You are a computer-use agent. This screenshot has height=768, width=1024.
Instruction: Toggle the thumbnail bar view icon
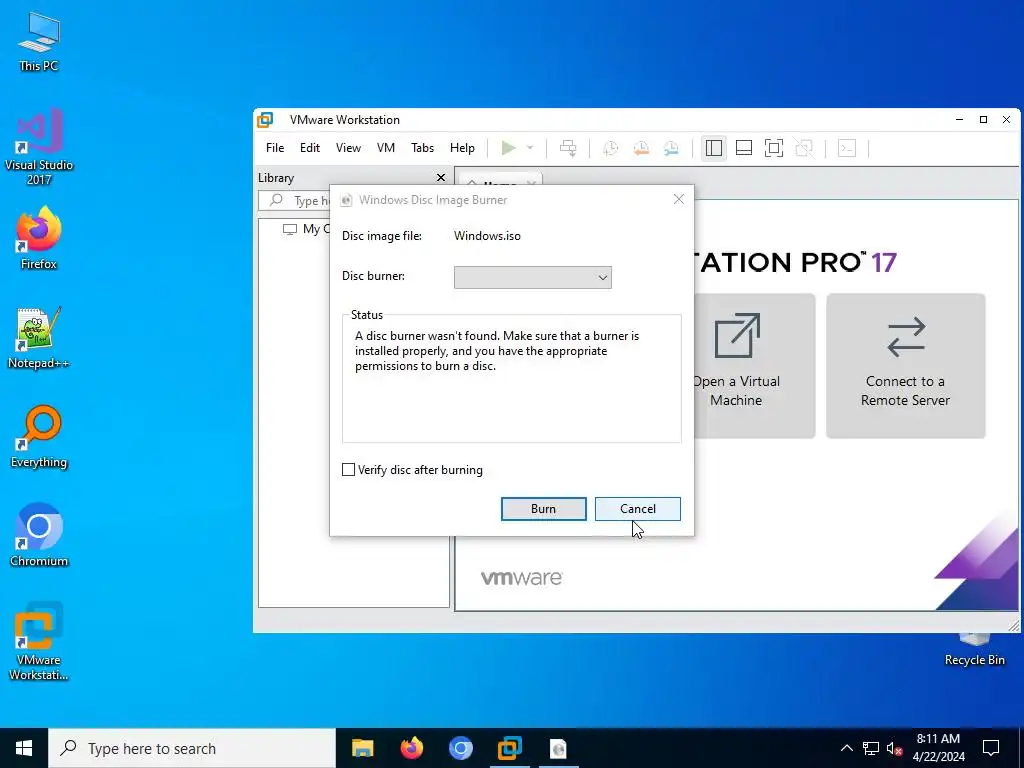click(744, 148)
